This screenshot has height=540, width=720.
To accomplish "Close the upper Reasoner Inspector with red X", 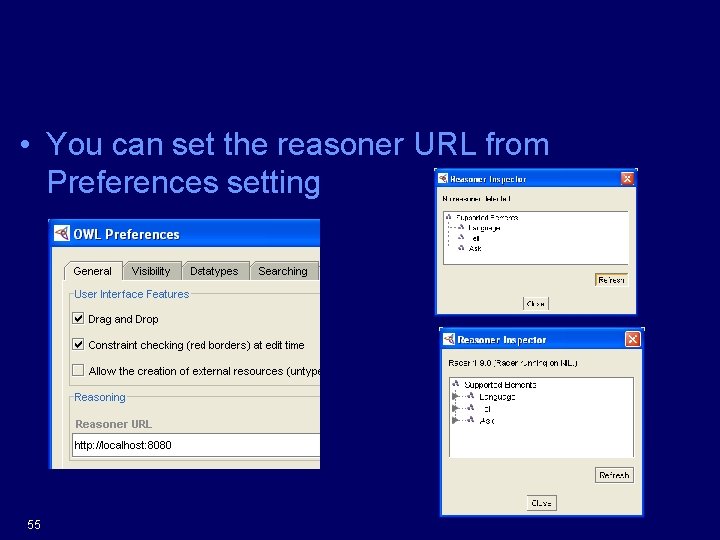I will [x=627, y=179].
